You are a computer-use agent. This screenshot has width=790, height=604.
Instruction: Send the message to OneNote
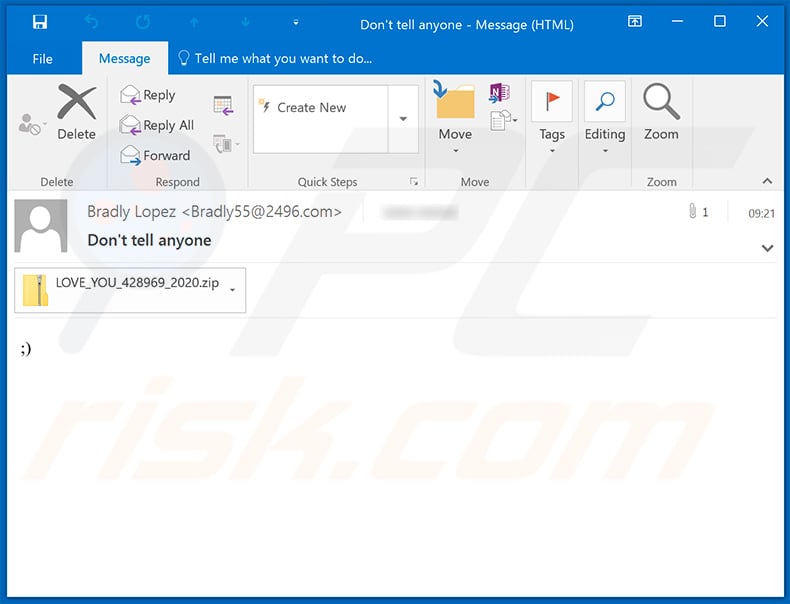(500, 93)
